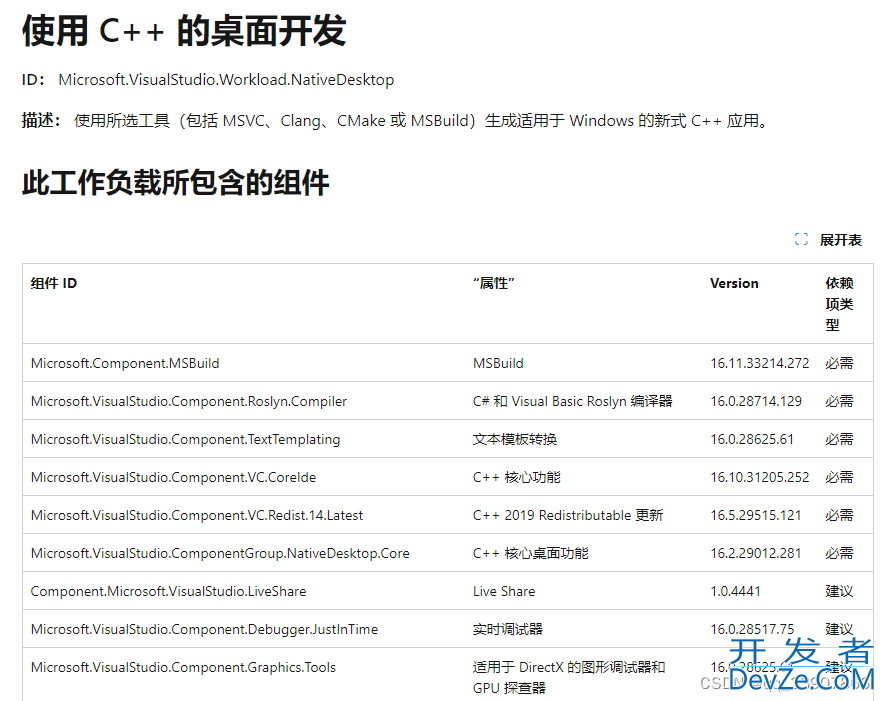
Task: Select Microsoft.VisualStudio.Component.TextTemplating cell
Action: tap(185, 439)
